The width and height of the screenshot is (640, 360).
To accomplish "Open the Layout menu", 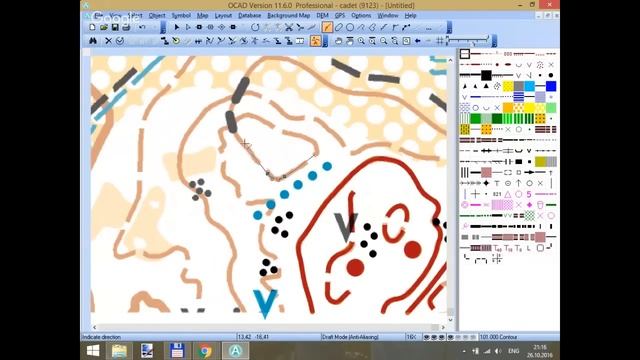I will (223, 16).
